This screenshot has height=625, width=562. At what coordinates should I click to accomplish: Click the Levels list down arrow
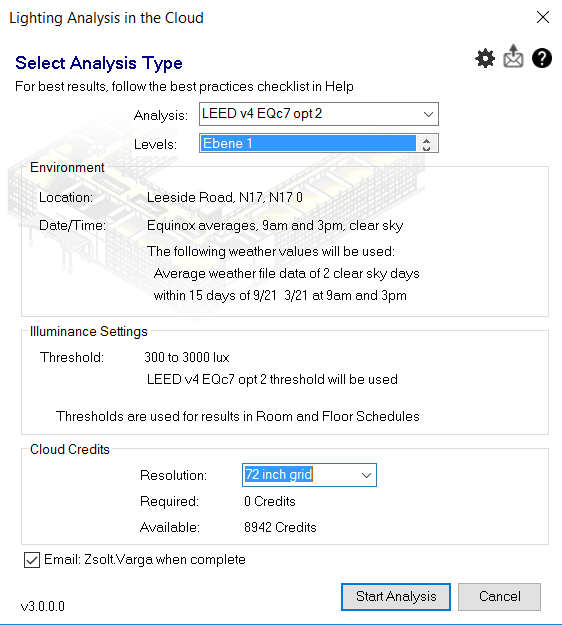coord(426,148)
